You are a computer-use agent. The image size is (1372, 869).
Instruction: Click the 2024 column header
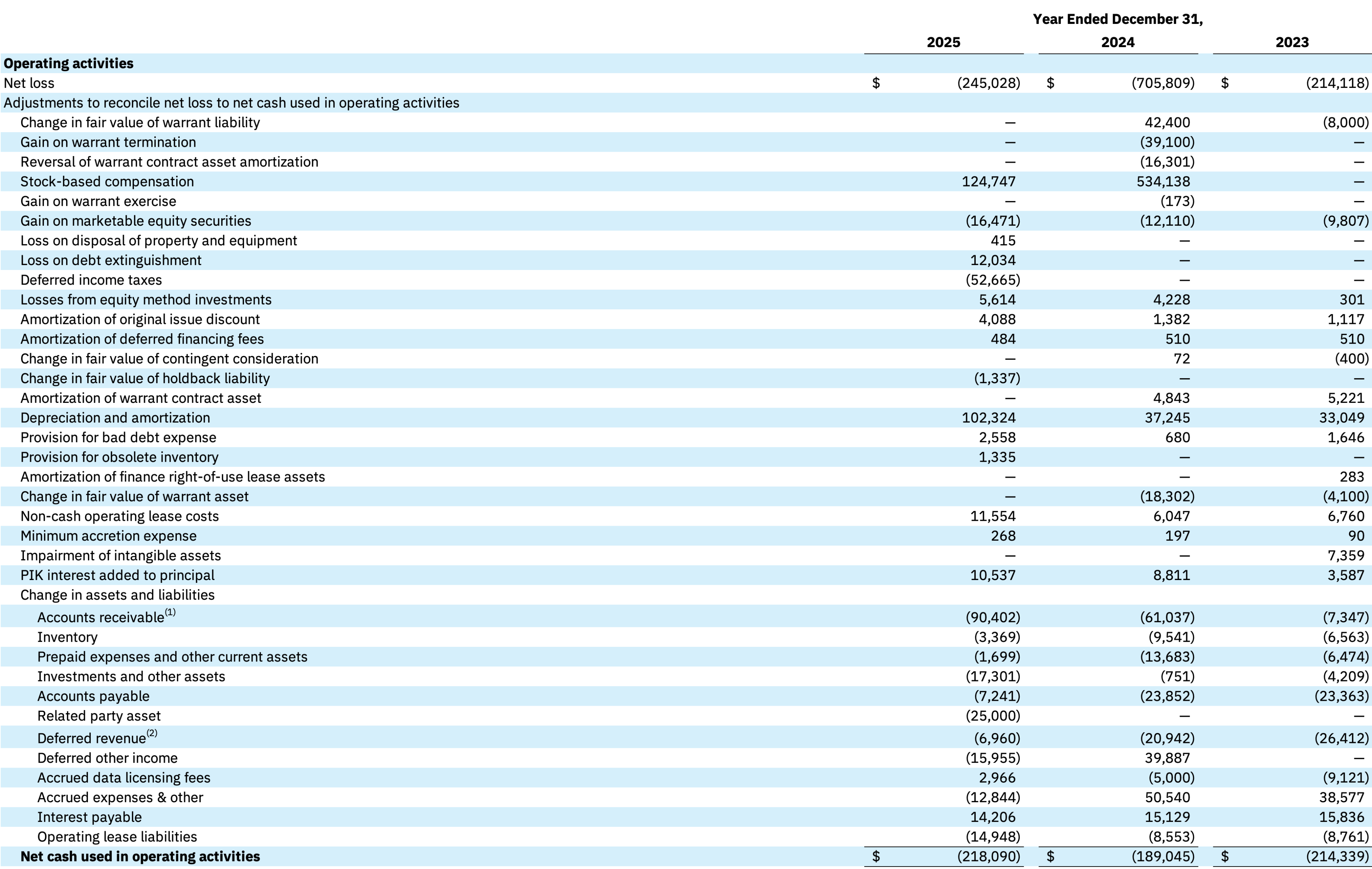click(x=1117, y=42)
